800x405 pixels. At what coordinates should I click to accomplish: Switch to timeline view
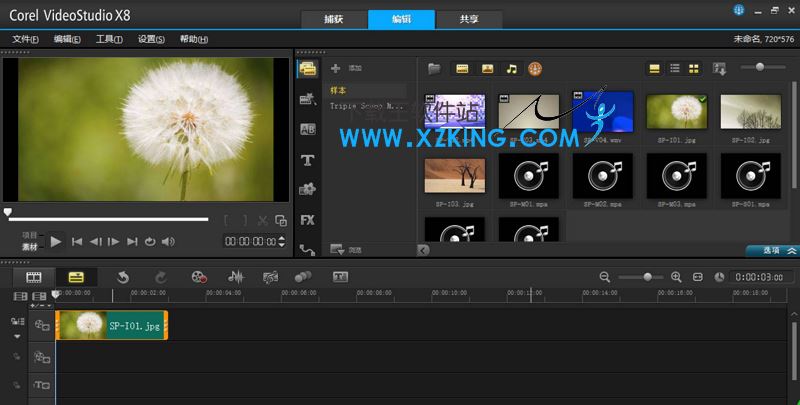[76, 277]
